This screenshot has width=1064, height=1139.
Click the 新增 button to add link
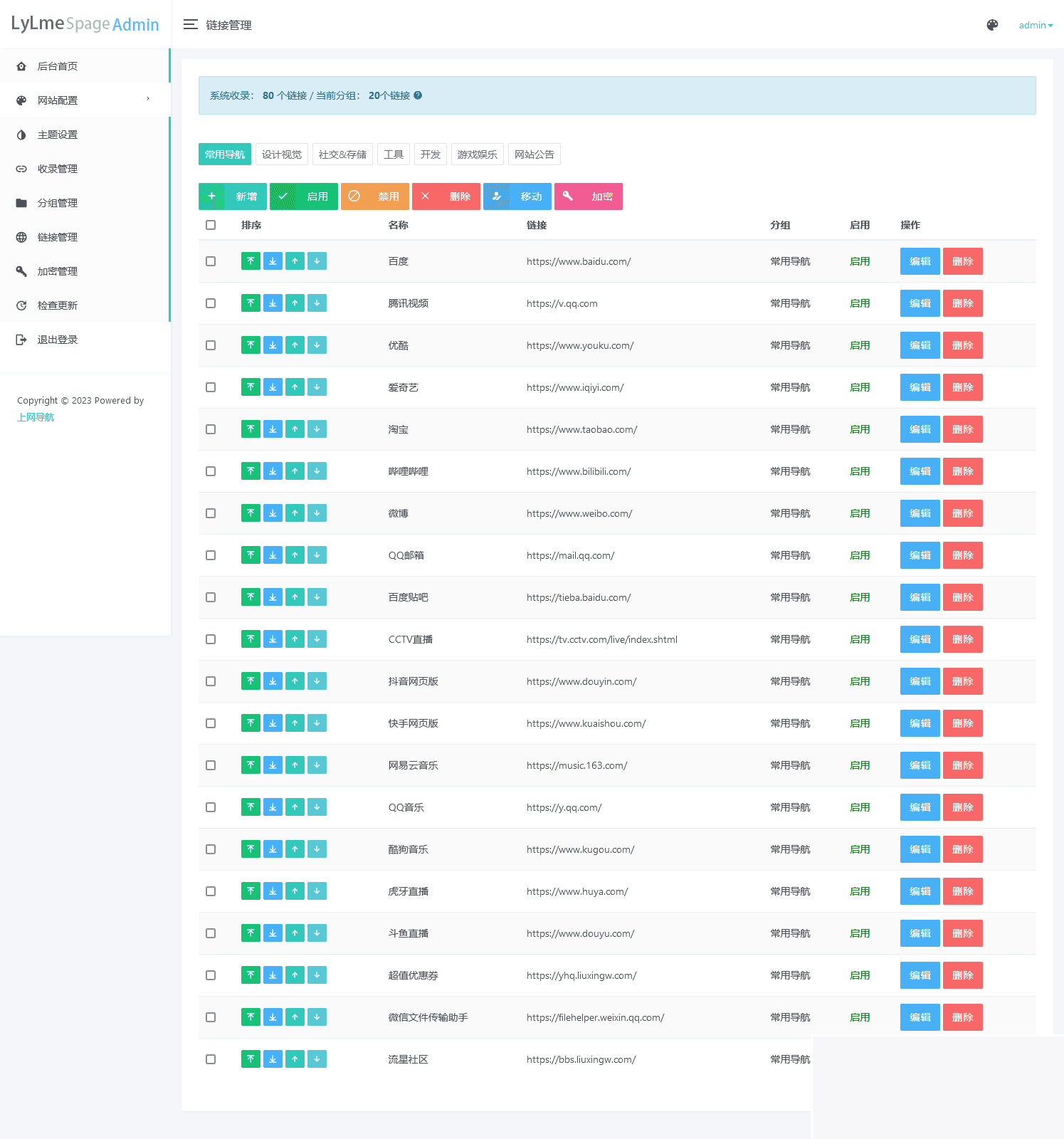(x=233, y=196)
